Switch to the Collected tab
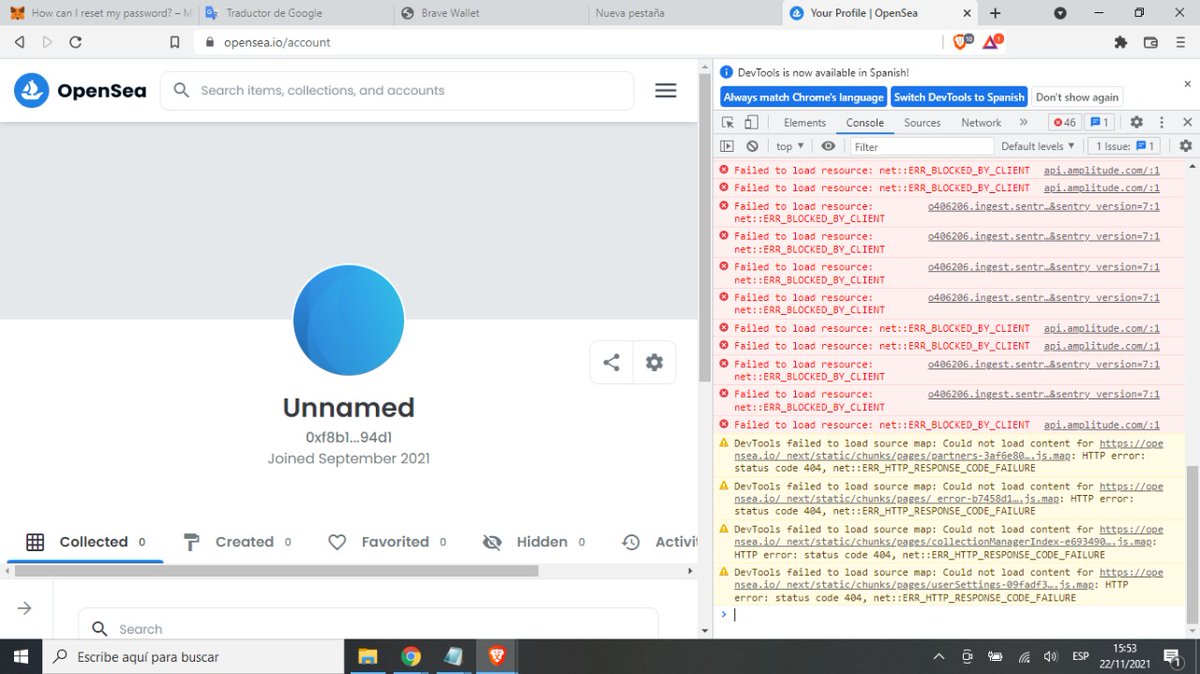Viewport: 1200px width, 674px height. click(x=86, y=541)
